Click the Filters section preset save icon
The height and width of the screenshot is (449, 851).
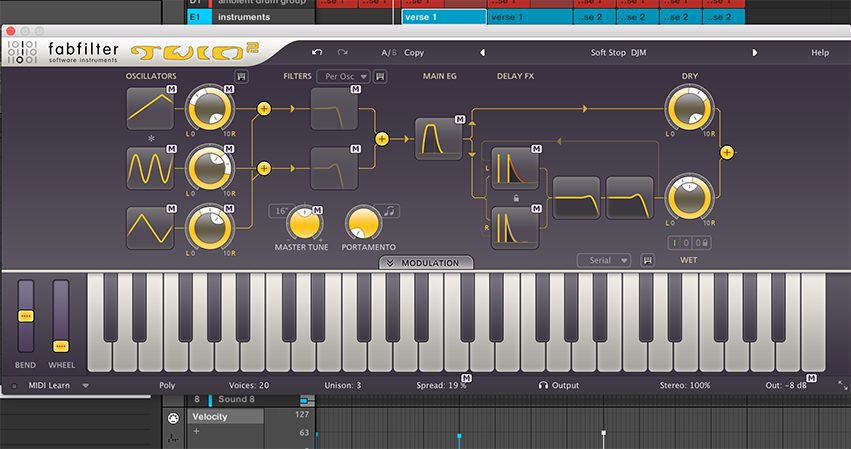pos(381,76)
